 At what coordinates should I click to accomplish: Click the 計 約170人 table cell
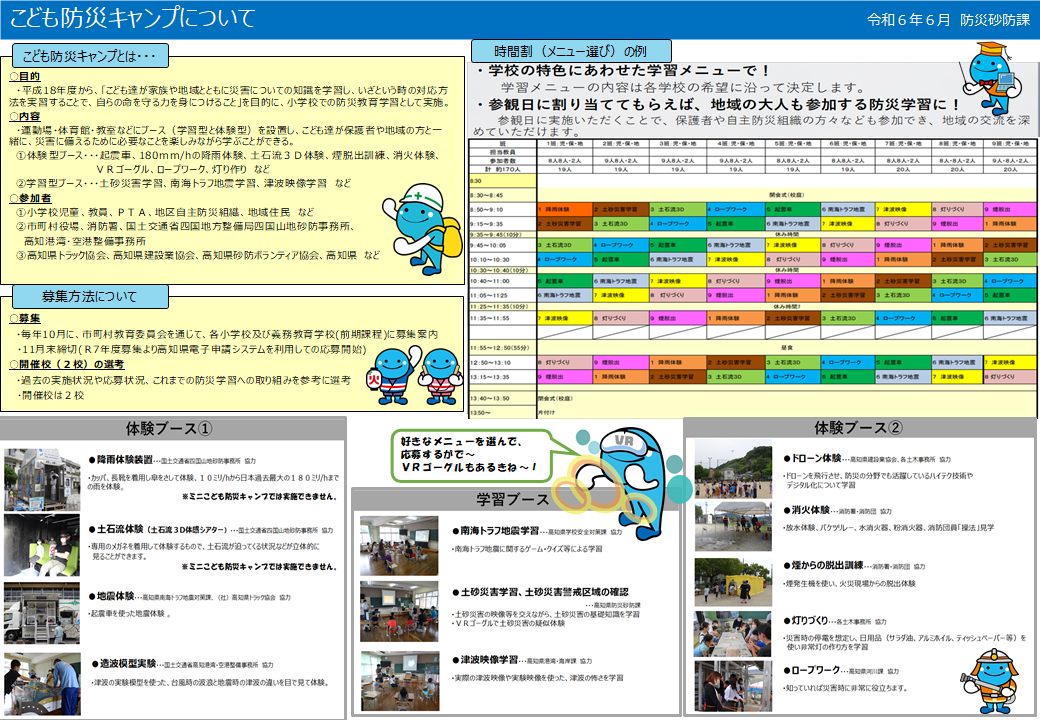coord(502,169)
